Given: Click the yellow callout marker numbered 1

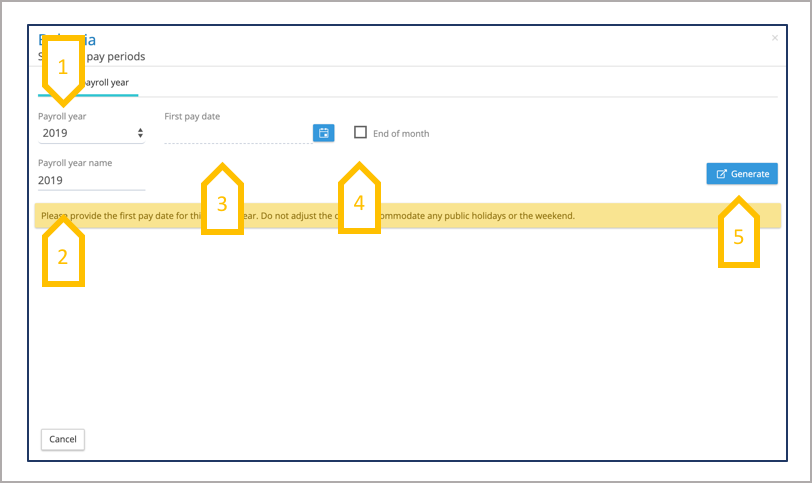Looking at the screenshot, I should click(62, 68).
